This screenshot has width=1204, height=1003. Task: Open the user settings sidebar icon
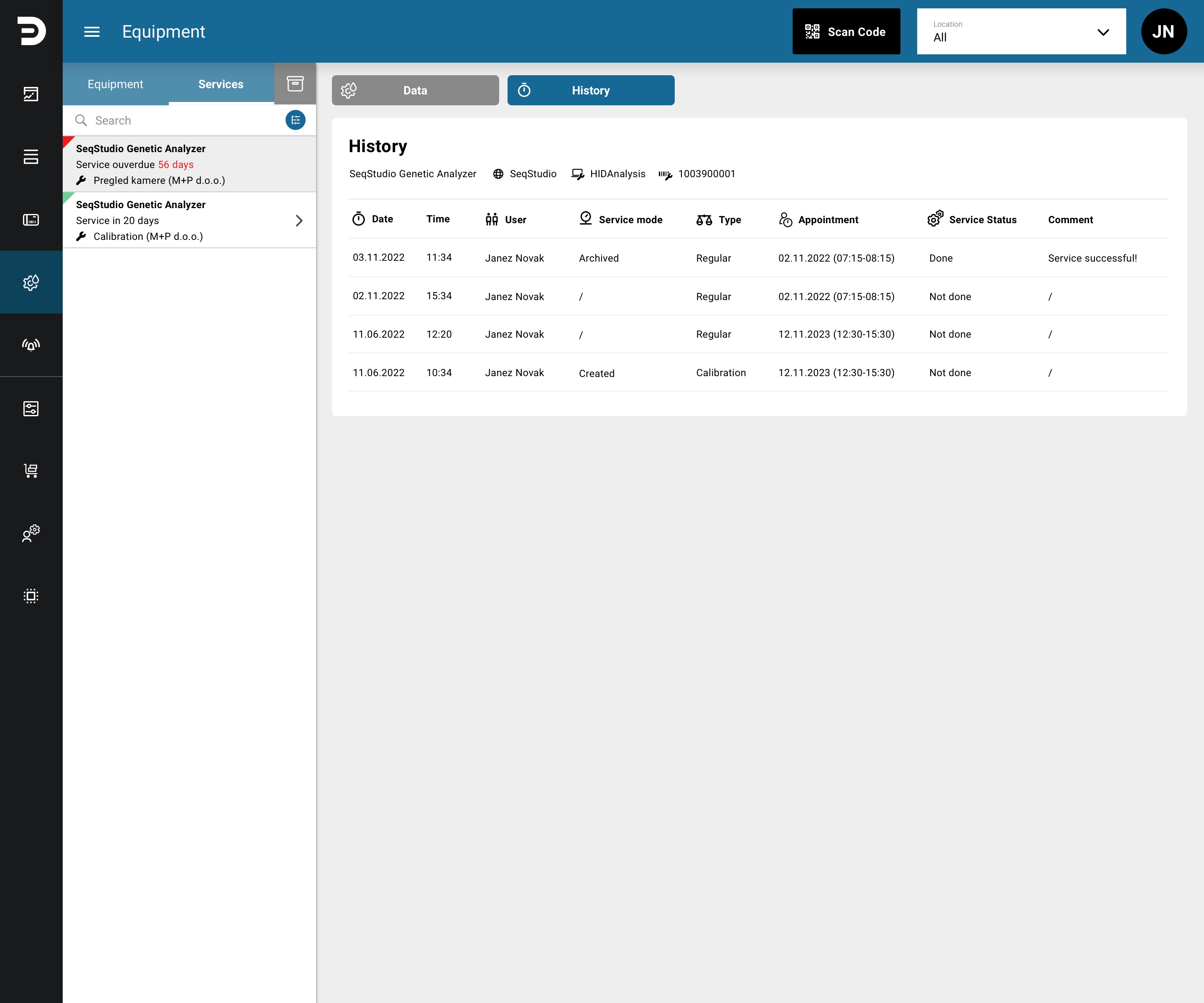[31, 533]
